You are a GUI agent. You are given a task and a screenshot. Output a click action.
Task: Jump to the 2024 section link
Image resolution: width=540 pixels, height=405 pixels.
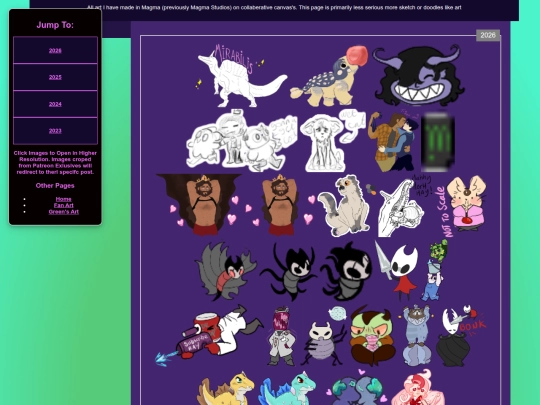point(55,104)
